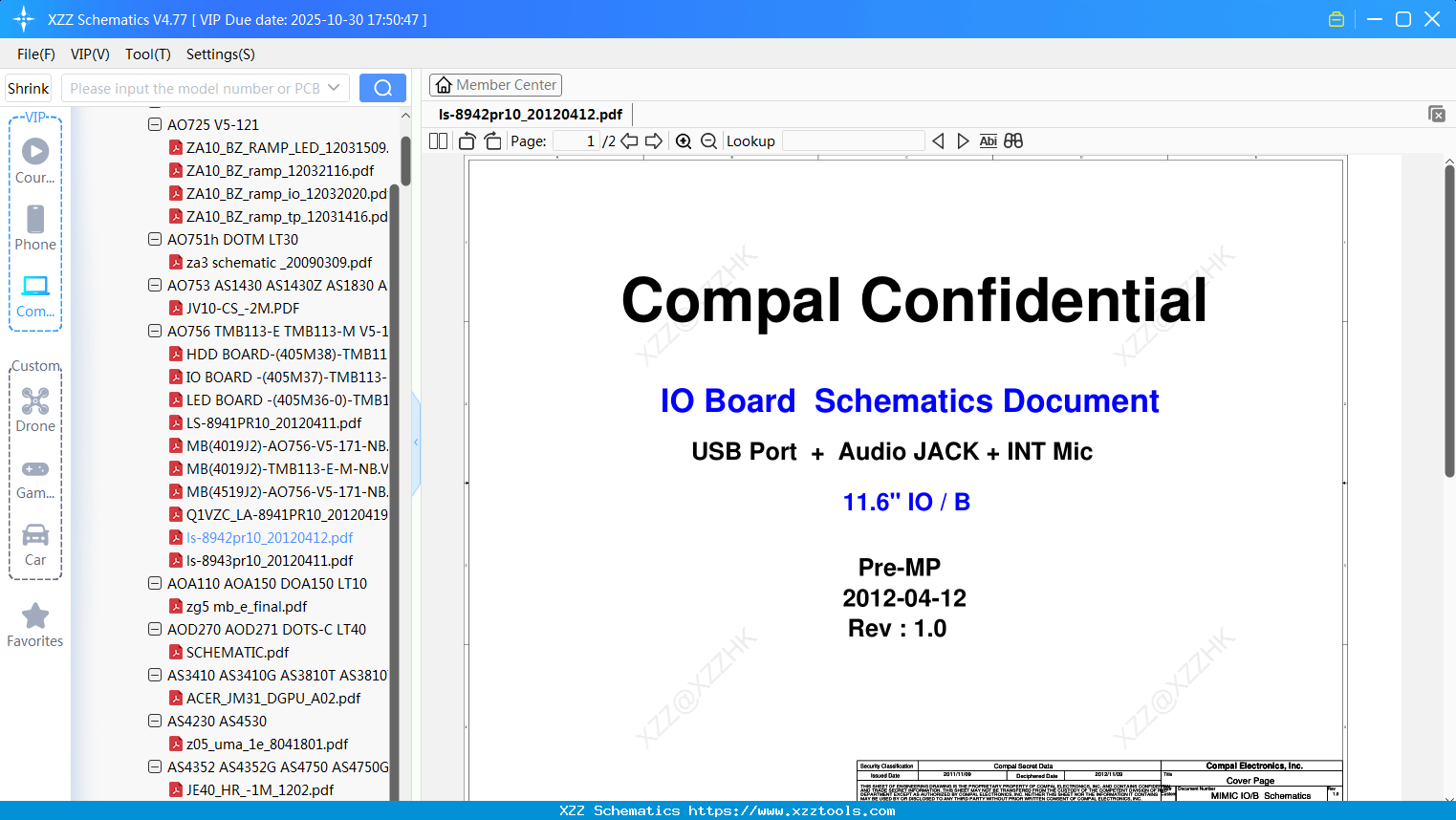Open ACER_JM31_DGPU_A02.pdf file
Viewport: 1456px width, 820px height.
point(273,698)
